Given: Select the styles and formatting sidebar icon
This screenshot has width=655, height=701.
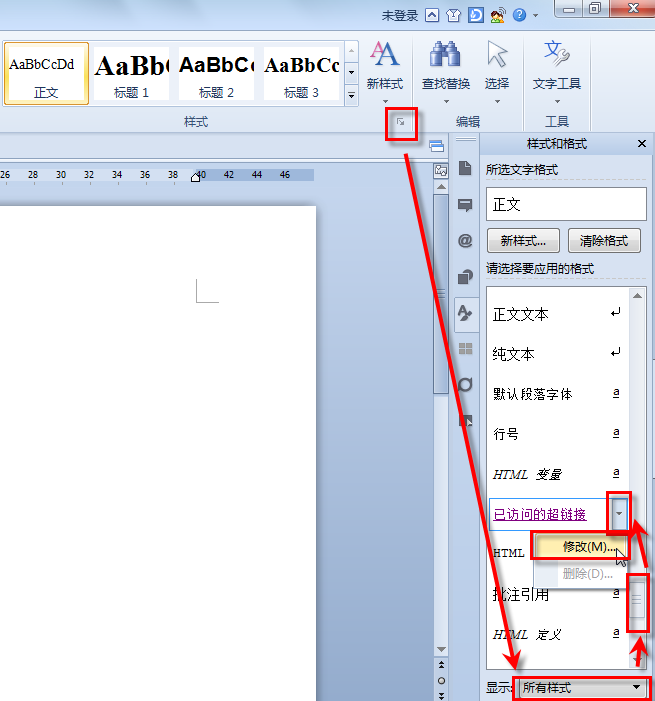Looking at the screenshot, I should pos(465,313).
